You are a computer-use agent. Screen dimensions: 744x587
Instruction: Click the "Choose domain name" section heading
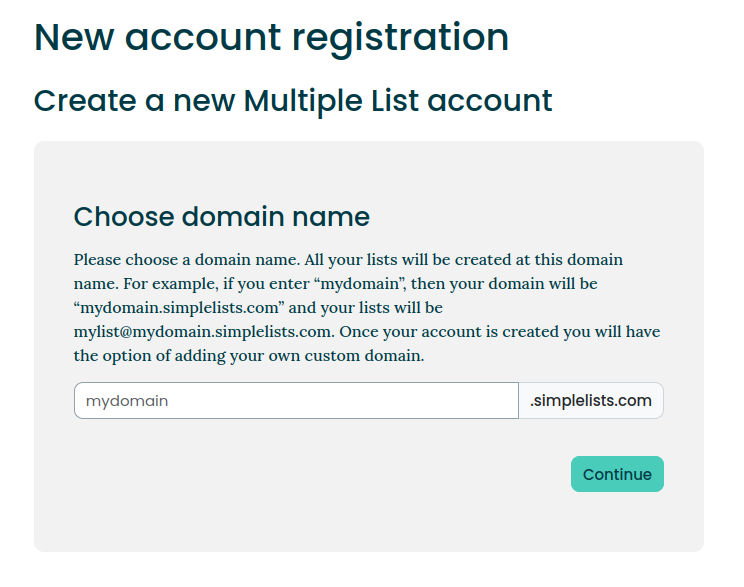222,216
